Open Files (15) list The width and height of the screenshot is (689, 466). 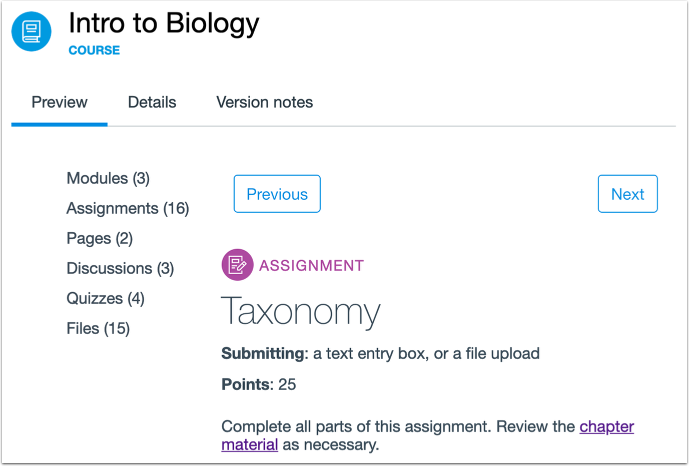pyautogui.click(x=98, y=329)
